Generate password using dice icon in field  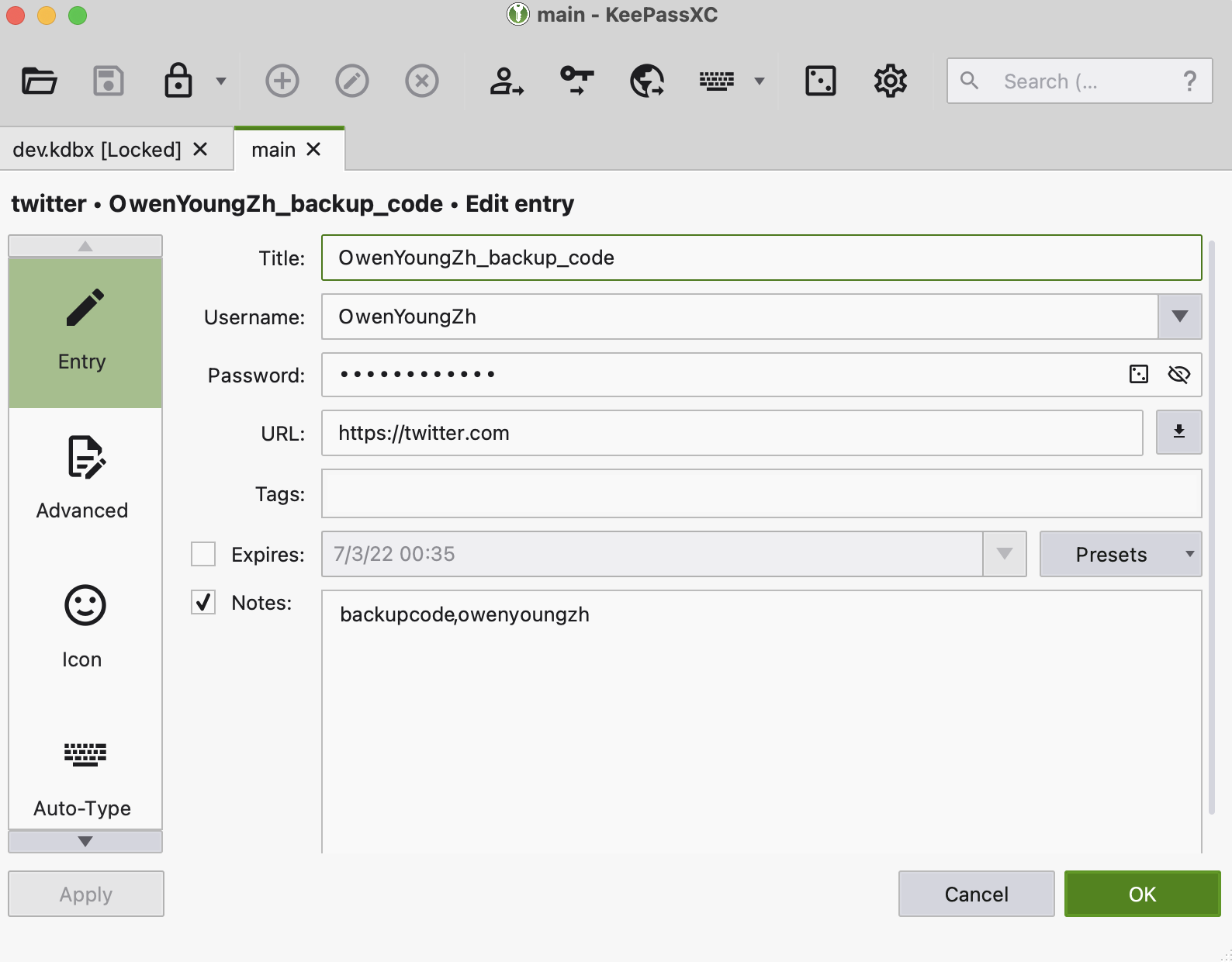pos(1138,375)
